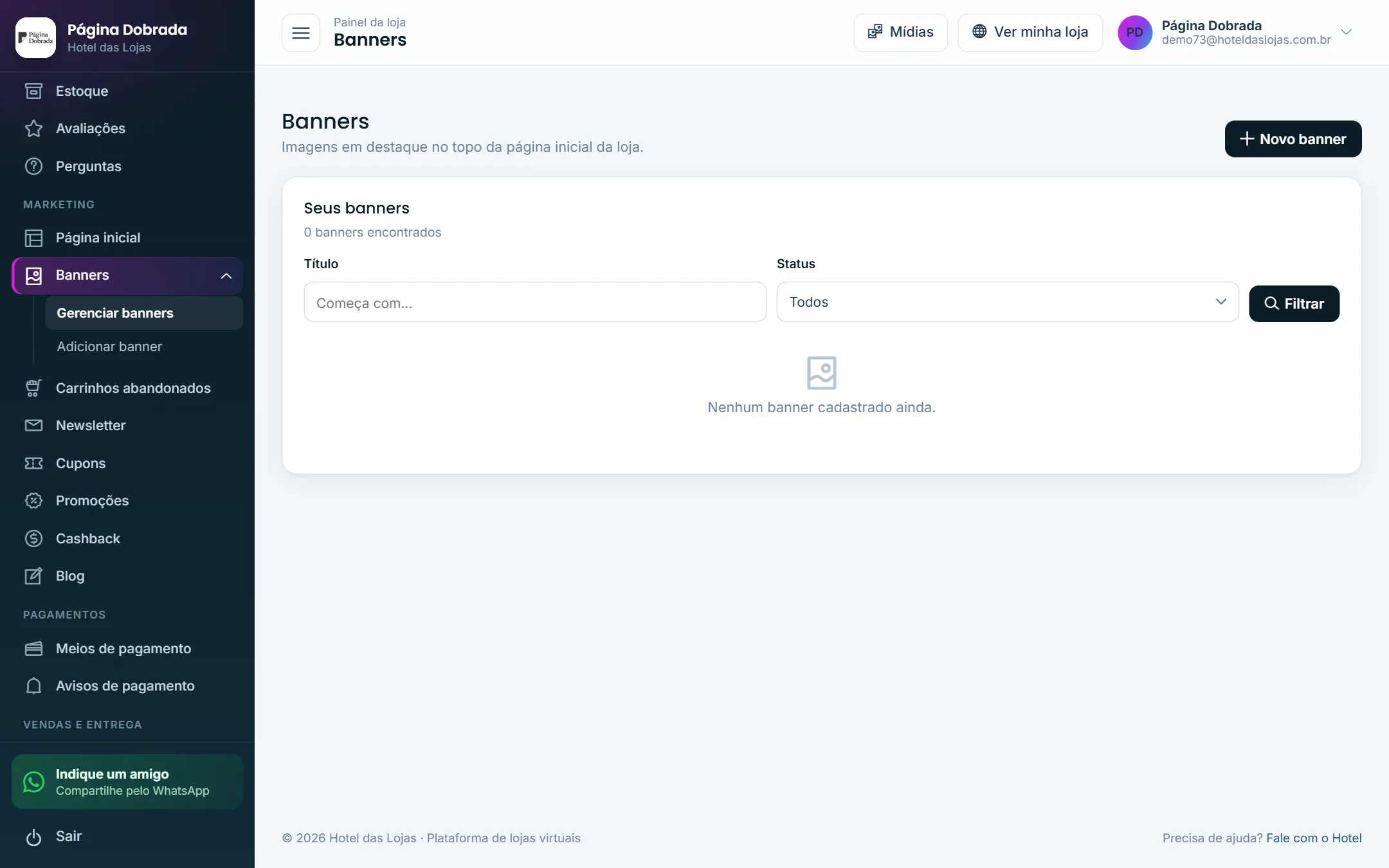Open the Status Todos dropdown
Image resolution: width=1389 pixels, height=868 pixels.
1008,302
